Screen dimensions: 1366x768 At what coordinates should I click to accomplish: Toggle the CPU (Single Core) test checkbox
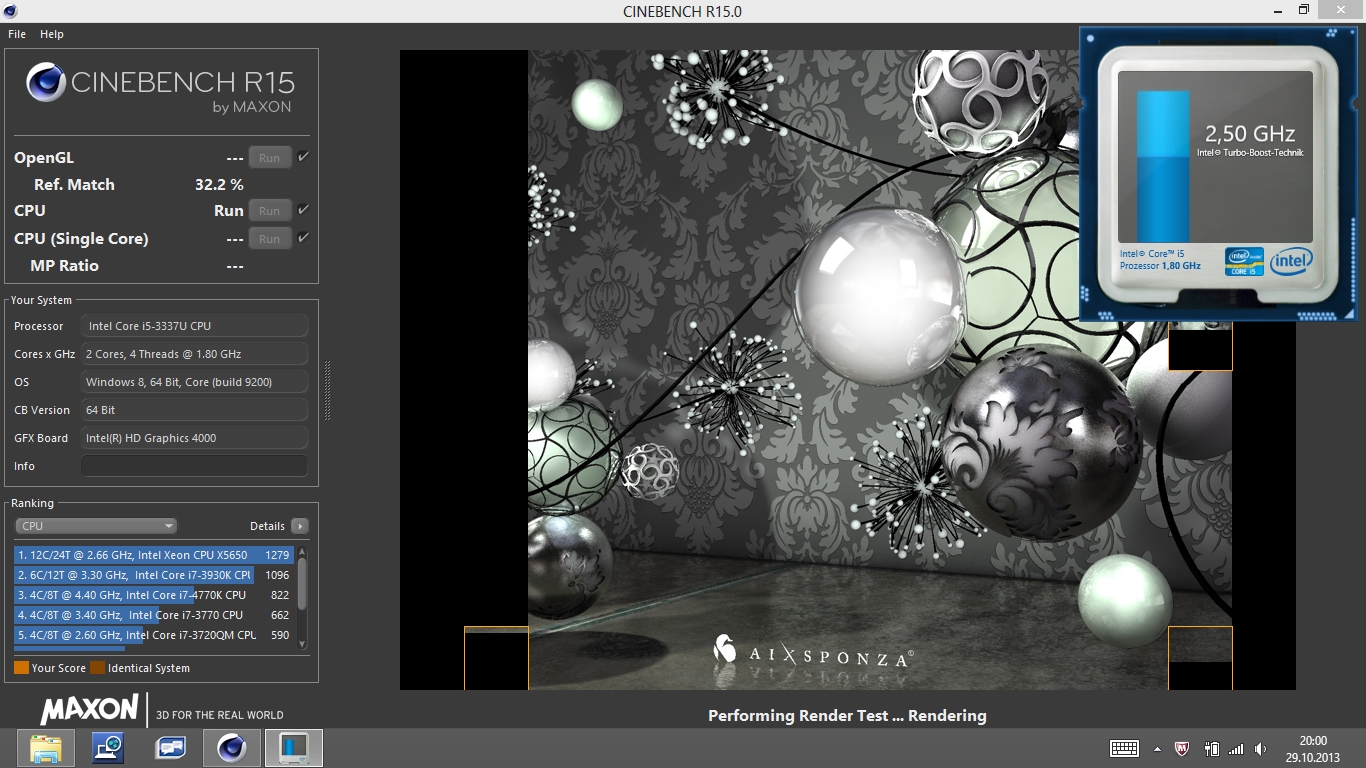point(303,238)
